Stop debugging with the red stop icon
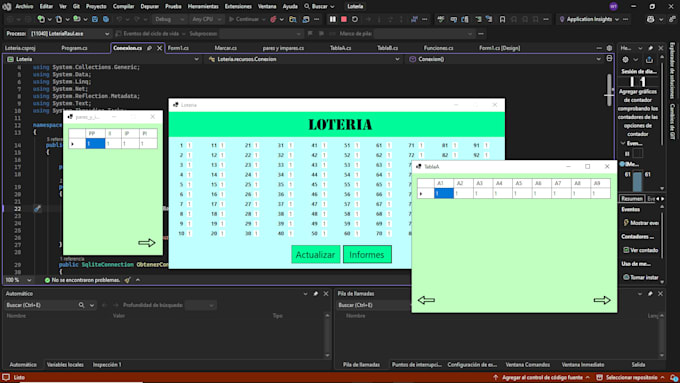This screenshot has width=680, height=383. (x=344, y=19)
